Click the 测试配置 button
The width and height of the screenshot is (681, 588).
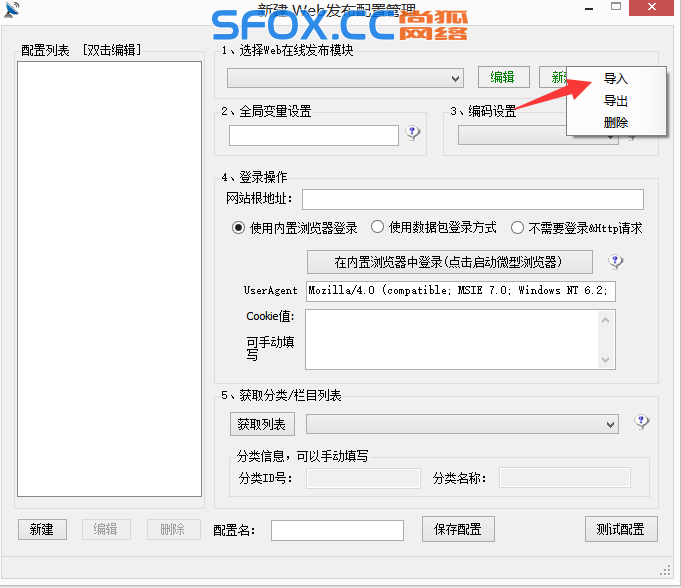tap(621, 529)
